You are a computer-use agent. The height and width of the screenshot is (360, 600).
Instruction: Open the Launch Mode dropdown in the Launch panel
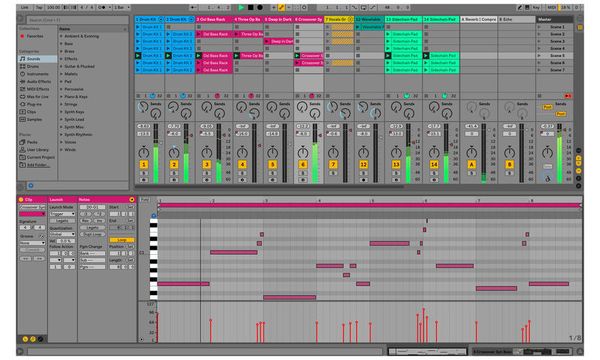click(x=62, y=214)
